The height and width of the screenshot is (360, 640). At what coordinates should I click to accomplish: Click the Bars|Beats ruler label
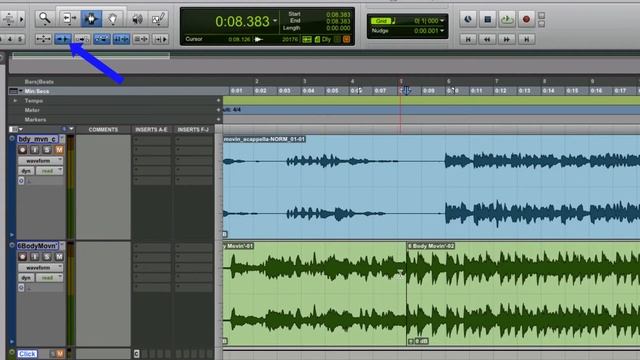(39, 82)
